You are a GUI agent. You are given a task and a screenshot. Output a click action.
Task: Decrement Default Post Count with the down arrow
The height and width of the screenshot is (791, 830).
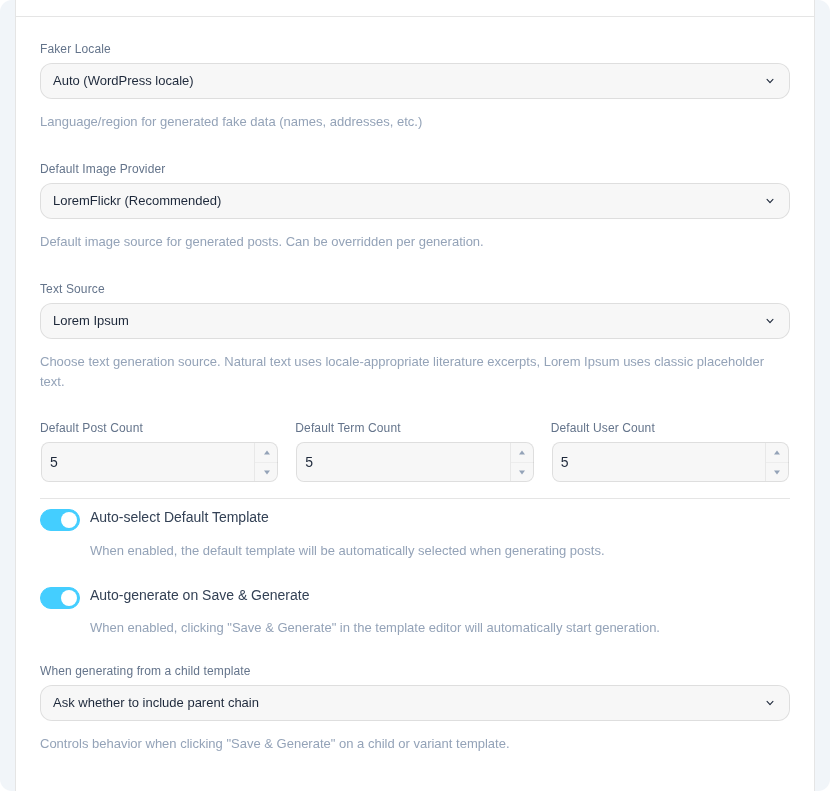click(x=267, y=470)
